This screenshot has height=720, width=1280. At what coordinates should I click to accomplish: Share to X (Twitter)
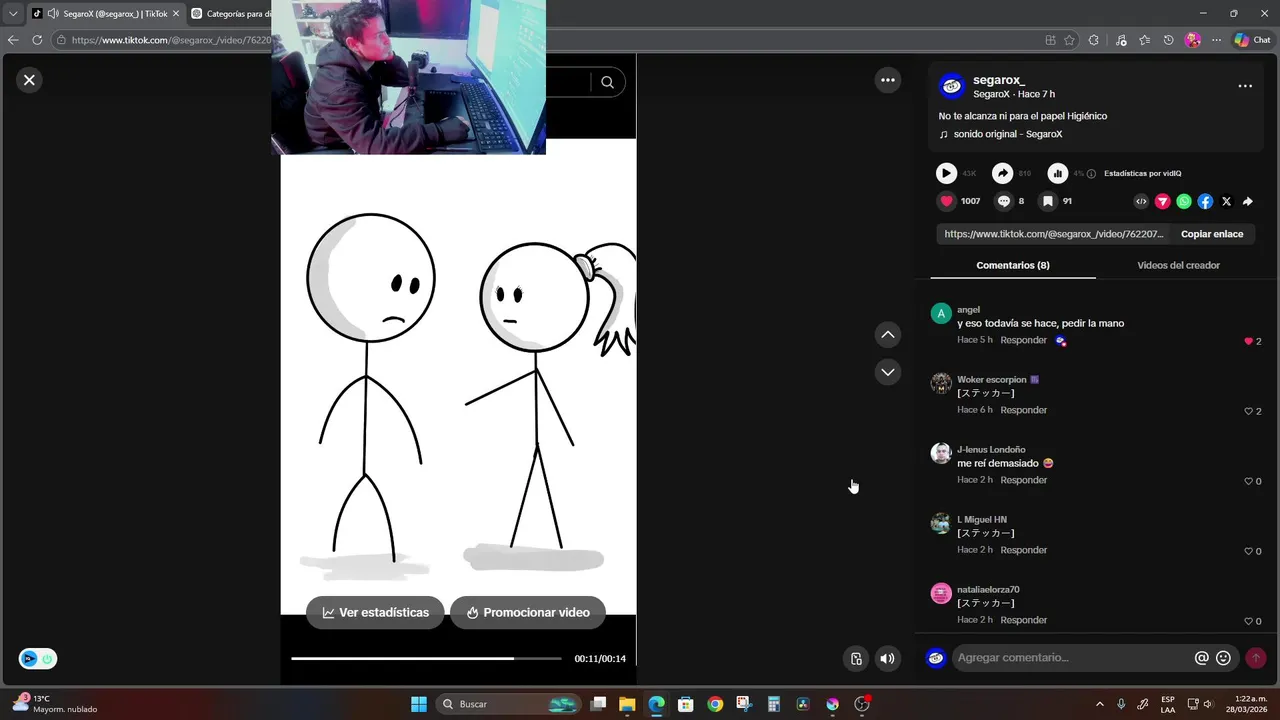1227,201
